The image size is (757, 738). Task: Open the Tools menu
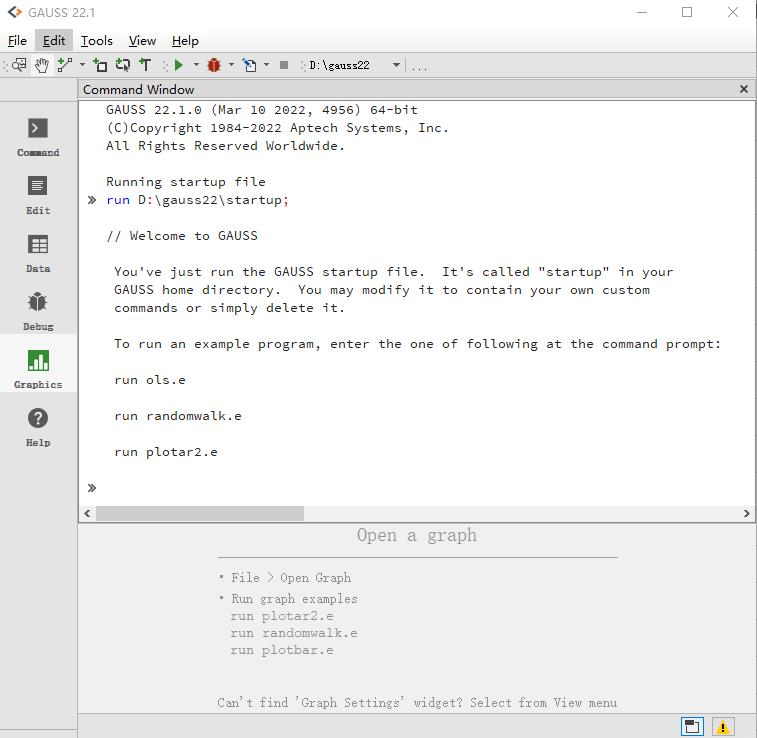click(x=97, y=41)
